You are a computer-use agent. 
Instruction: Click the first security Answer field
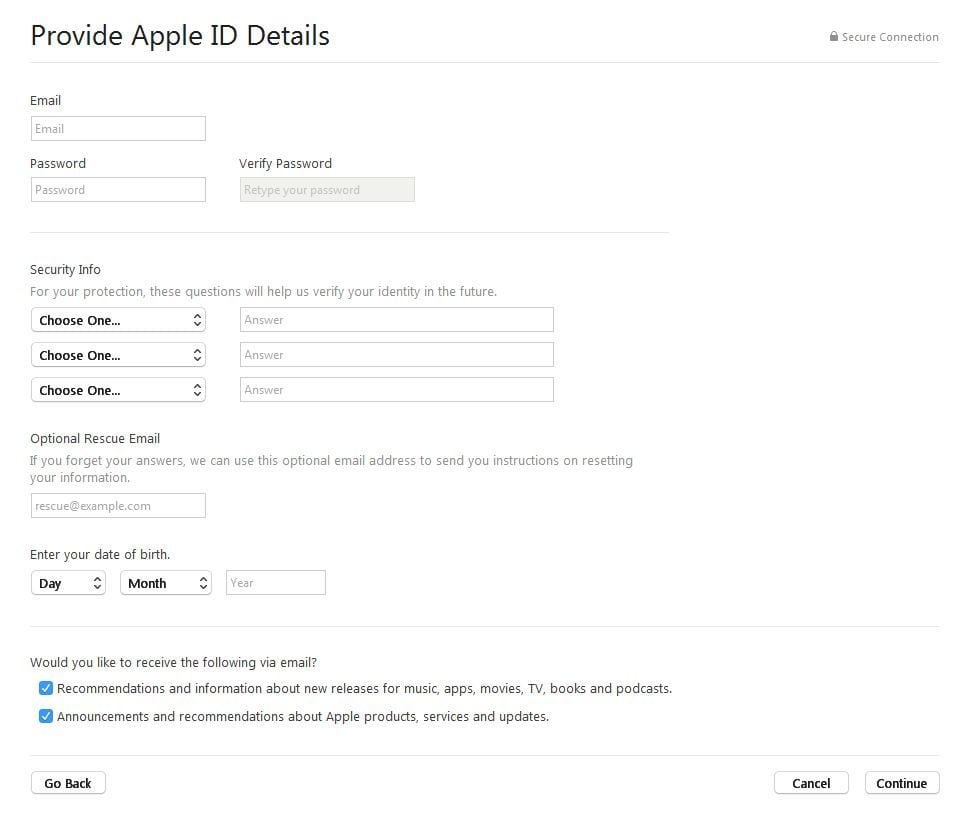396,320
